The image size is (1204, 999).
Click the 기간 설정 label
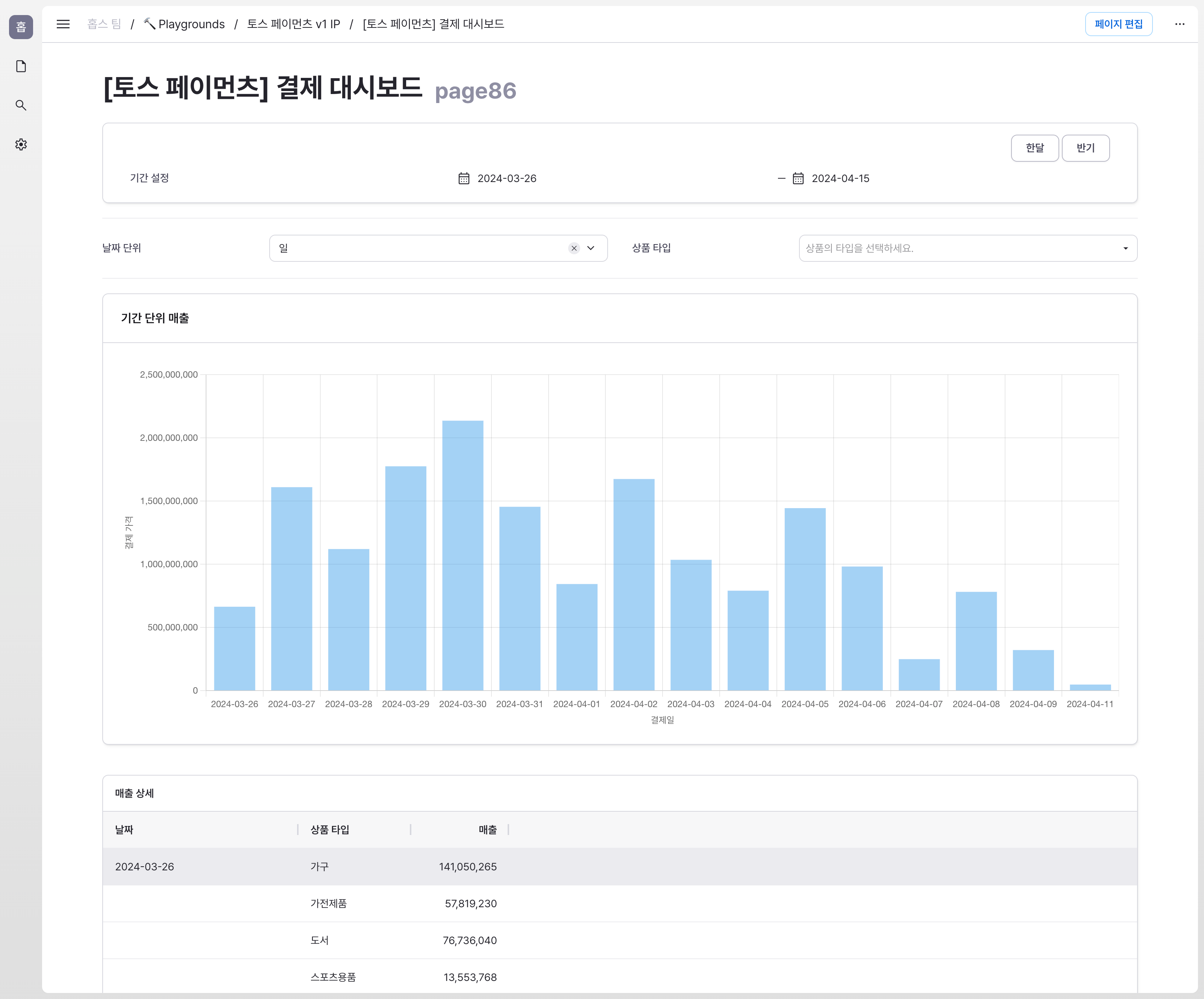149,178
